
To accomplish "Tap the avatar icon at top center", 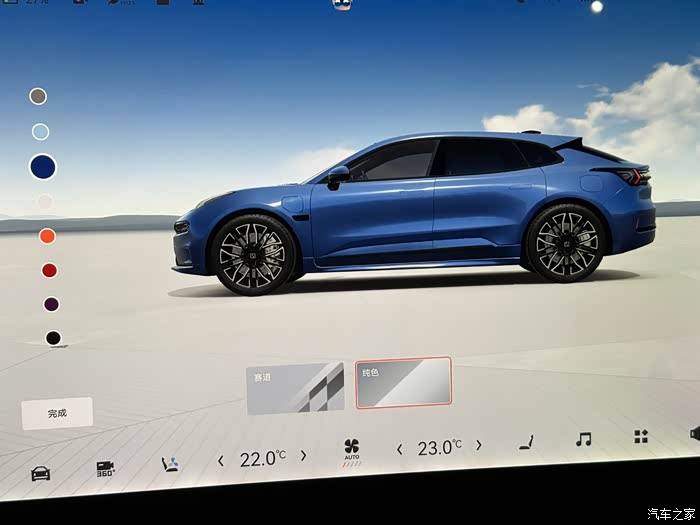I will point(342,5).
